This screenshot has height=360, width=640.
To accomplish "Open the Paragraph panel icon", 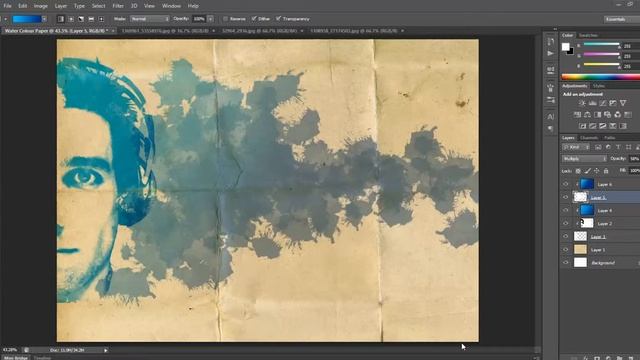I will click(551, 129).
